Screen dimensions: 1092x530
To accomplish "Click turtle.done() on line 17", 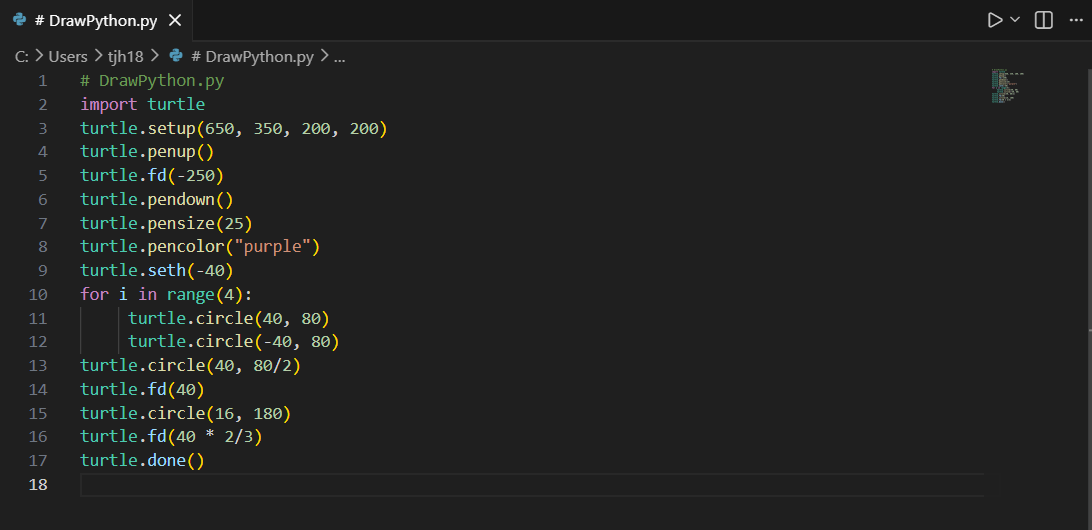I will [142, 460].
